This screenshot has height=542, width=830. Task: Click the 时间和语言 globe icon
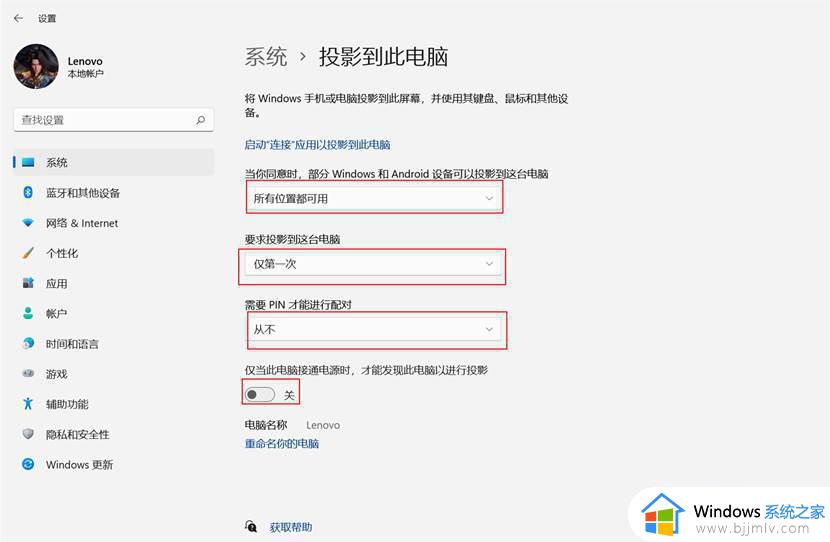(x=28, y=344)
